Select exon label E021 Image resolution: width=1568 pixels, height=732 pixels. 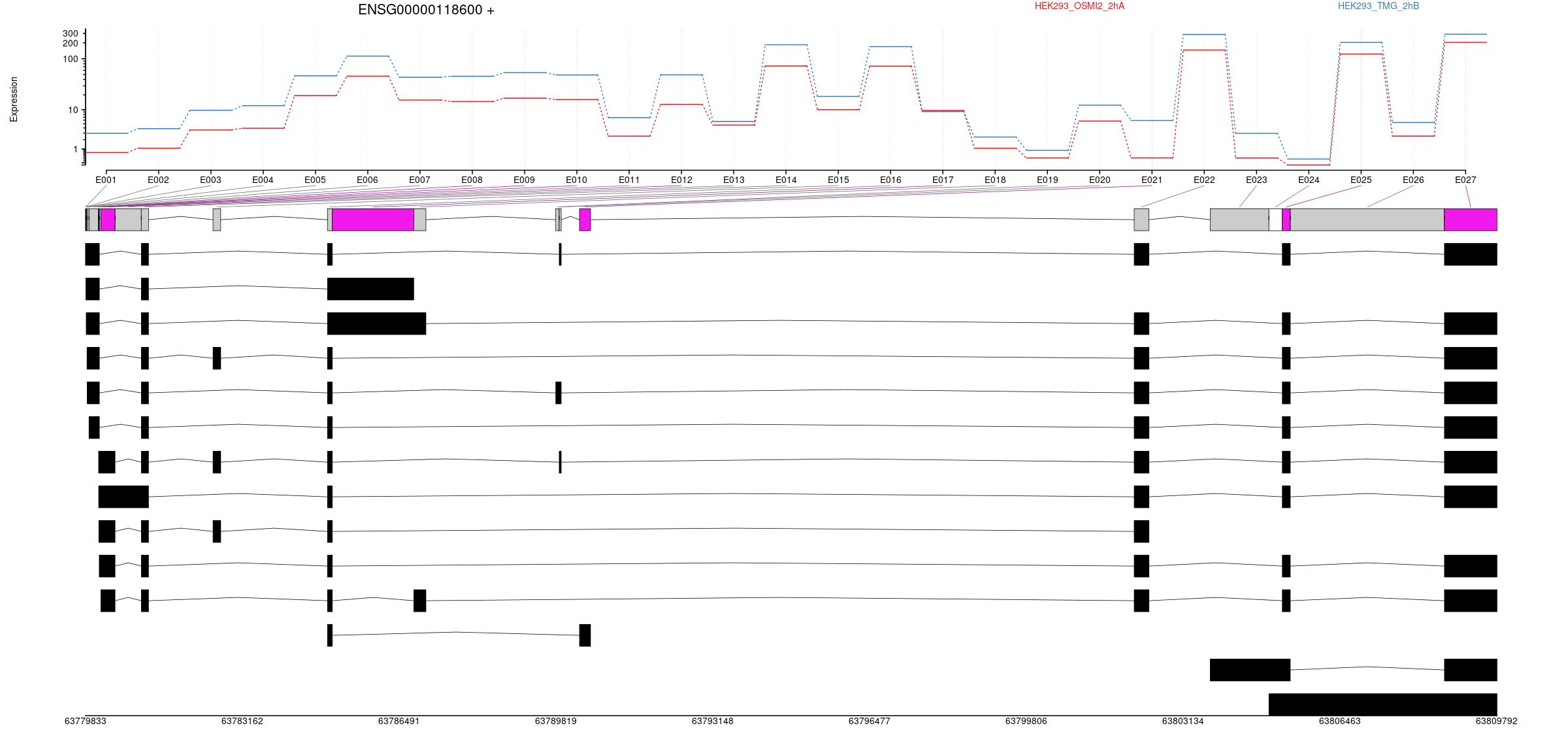tap(1152, 180)
